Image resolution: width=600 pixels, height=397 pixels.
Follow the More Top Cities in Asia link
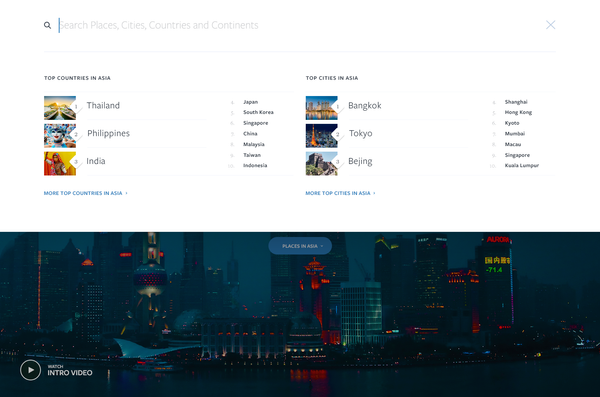pos(340,193)
